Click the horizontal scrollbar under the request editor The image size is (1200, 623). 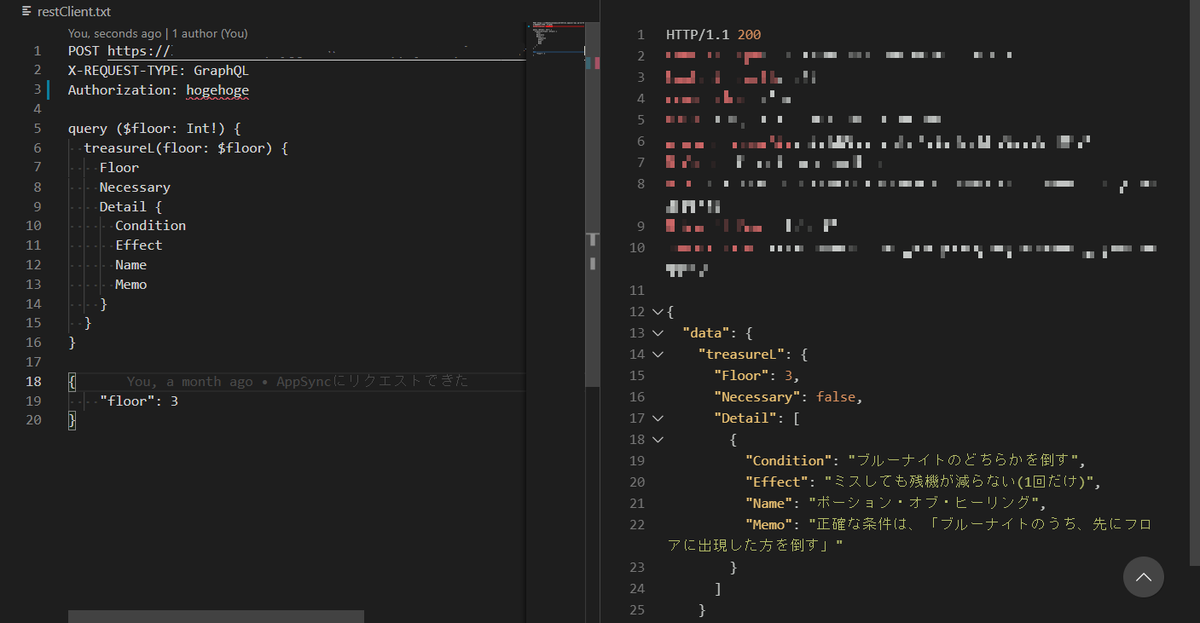click(215, 616)
